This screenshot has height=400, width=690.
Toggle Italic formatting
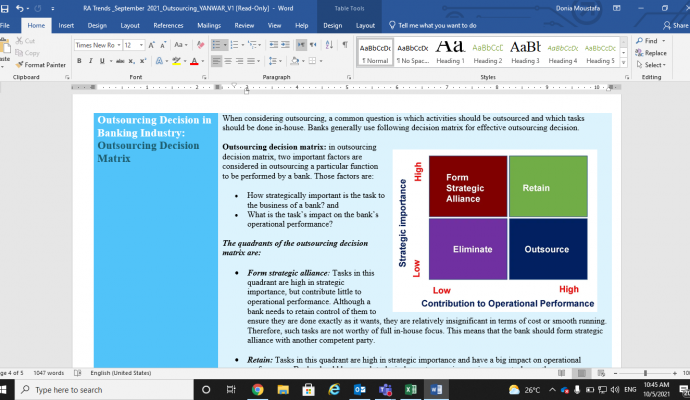coord(91,61)
